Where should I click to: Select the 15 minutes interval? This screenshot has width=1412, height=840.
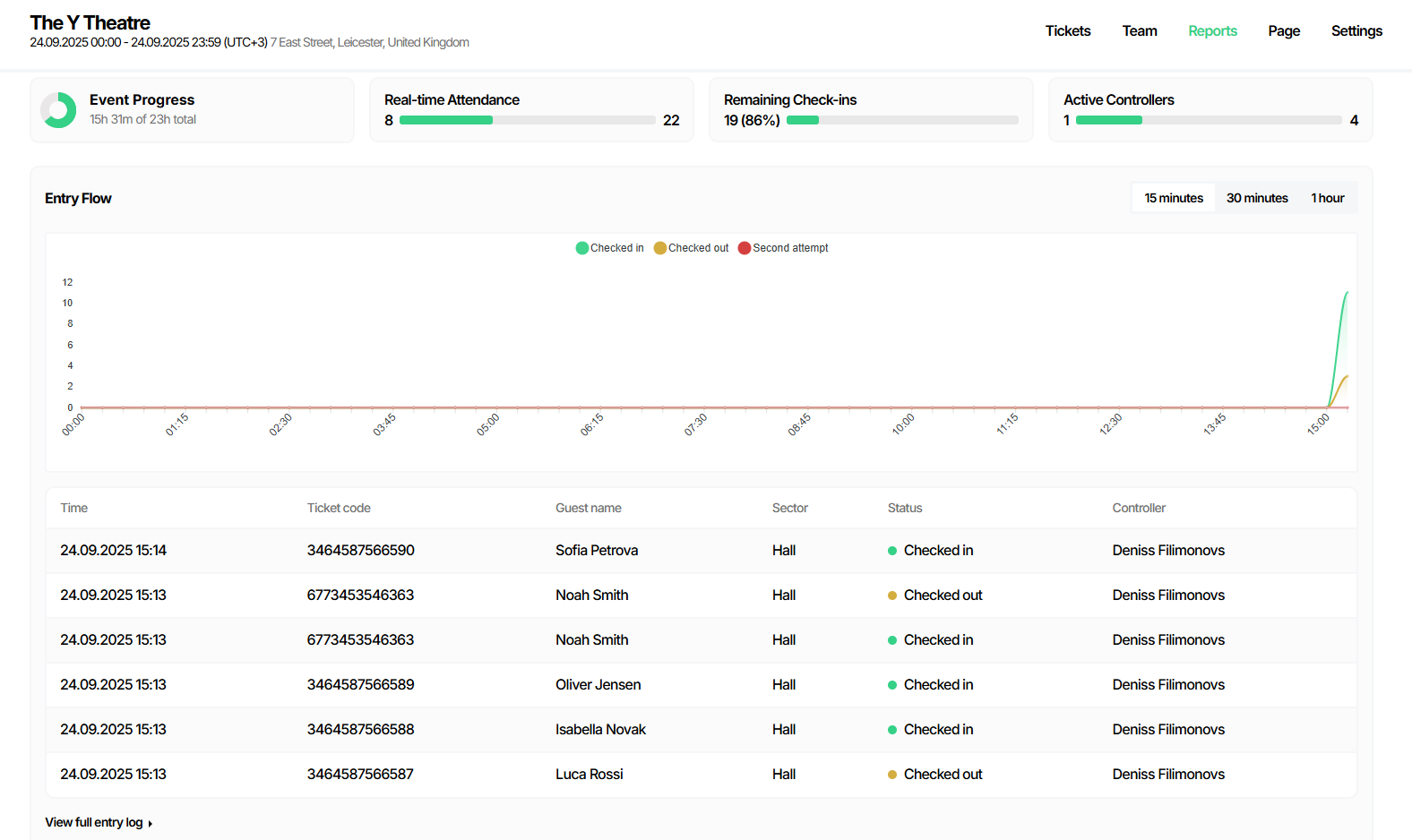click(1174, 198)
